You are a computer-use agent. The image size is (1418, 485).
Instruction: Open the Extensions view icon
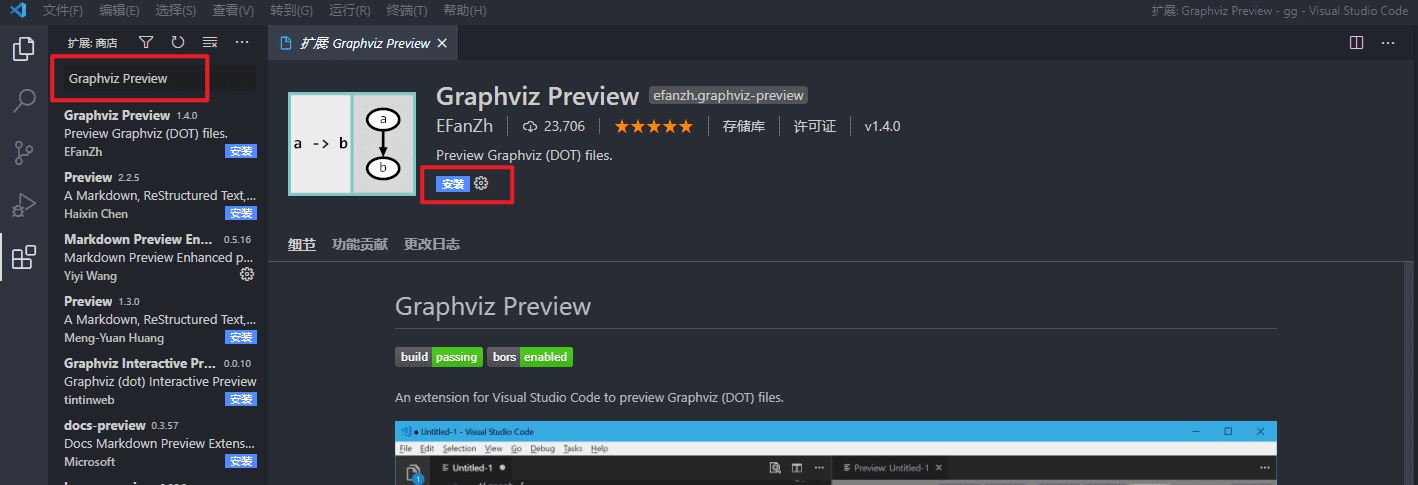click(x=24, y=257)
